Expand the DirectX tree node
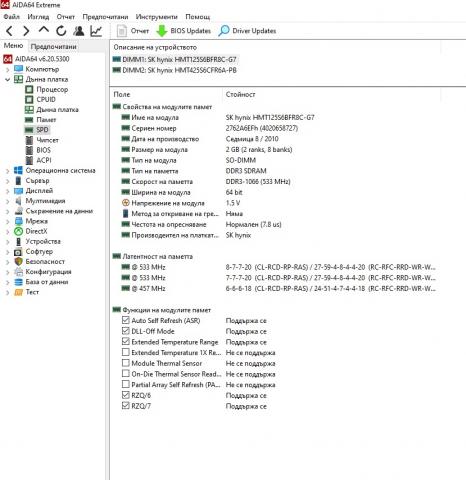466x480 pixels. 7,232
